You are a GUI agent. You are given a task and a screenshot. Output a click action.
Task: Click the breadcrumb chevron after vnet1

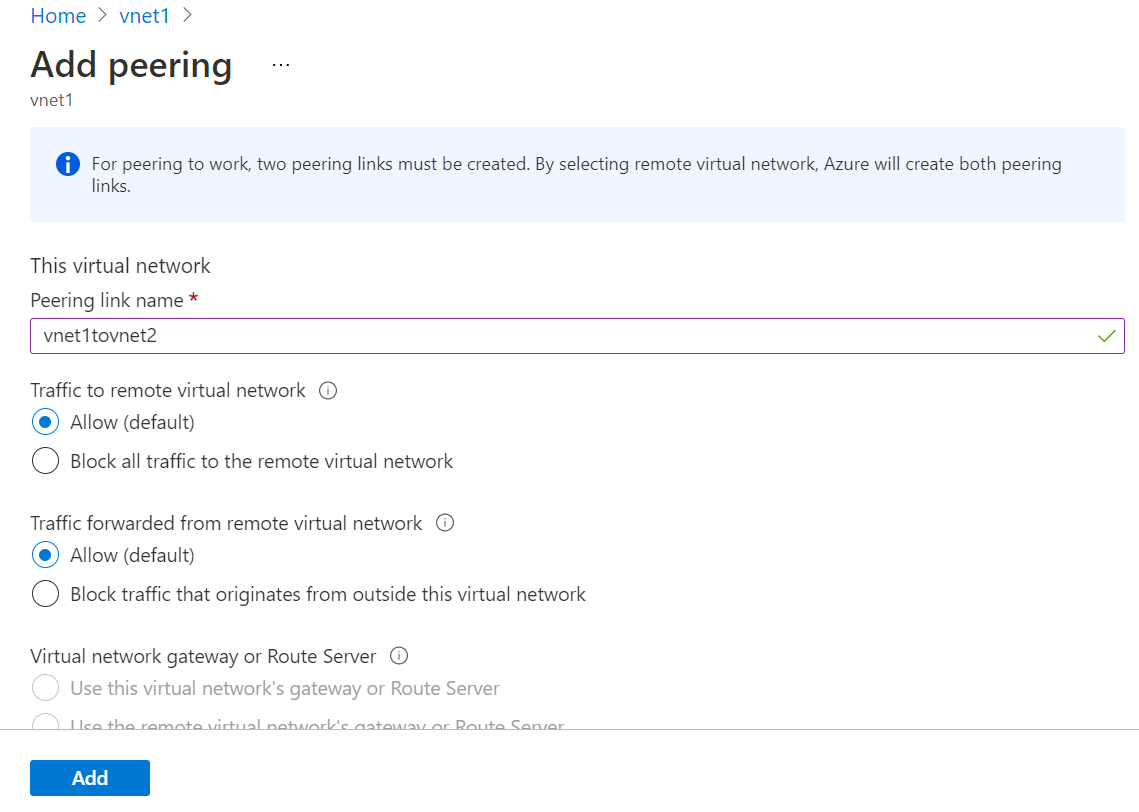click(x=187, y=15)
